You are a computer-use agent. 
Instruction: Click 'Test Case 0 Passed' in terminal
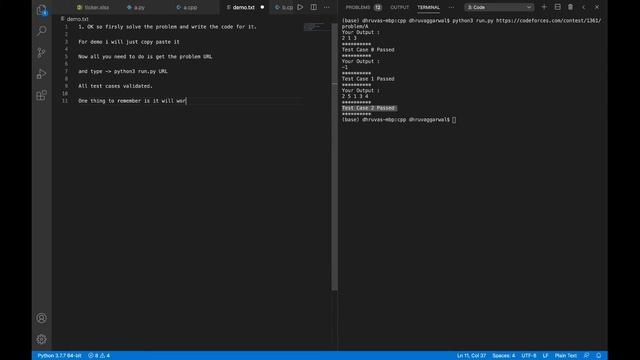[368, 50]
